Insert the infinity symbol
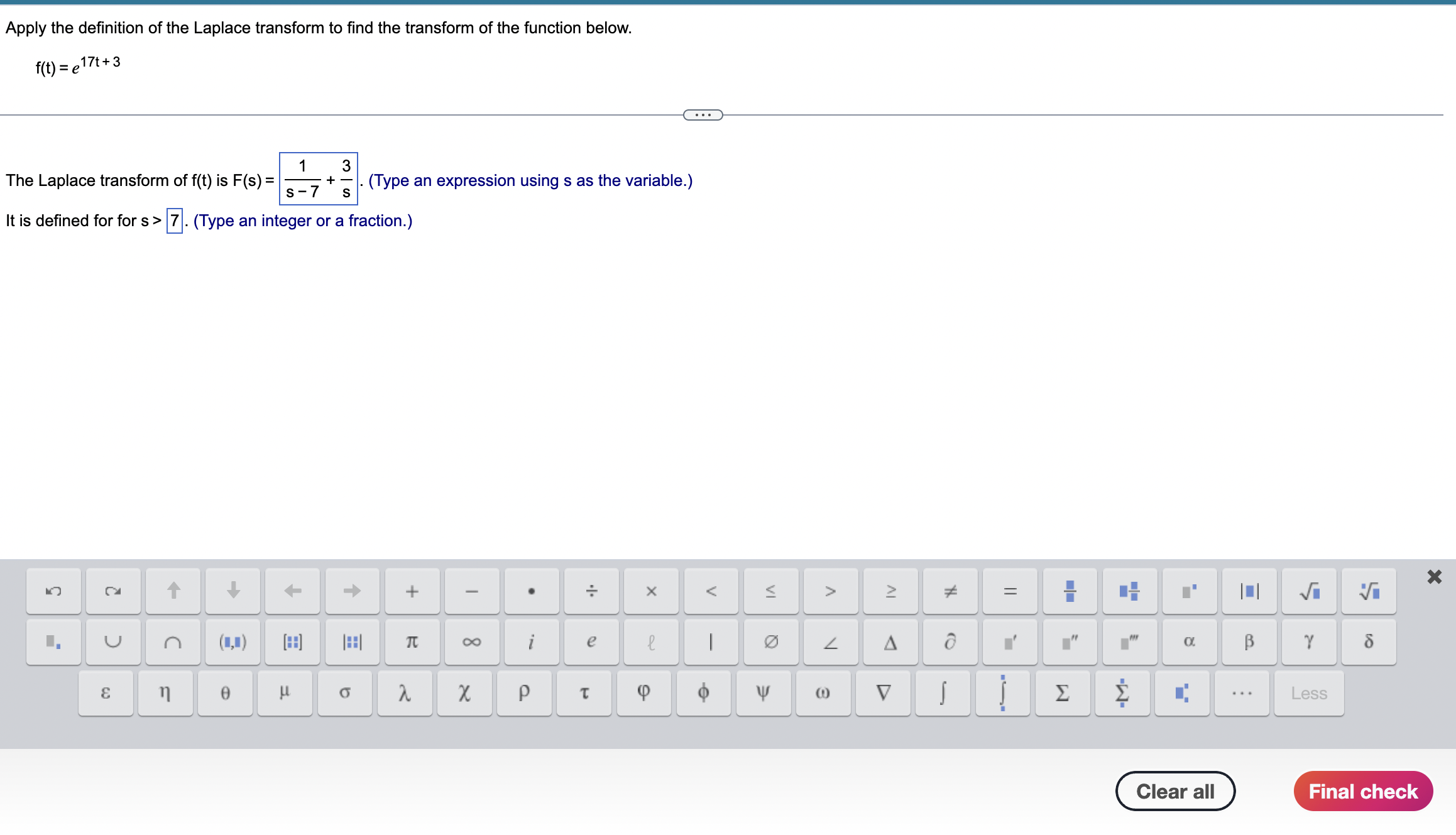1456x835 pixels. coord(471,641)
